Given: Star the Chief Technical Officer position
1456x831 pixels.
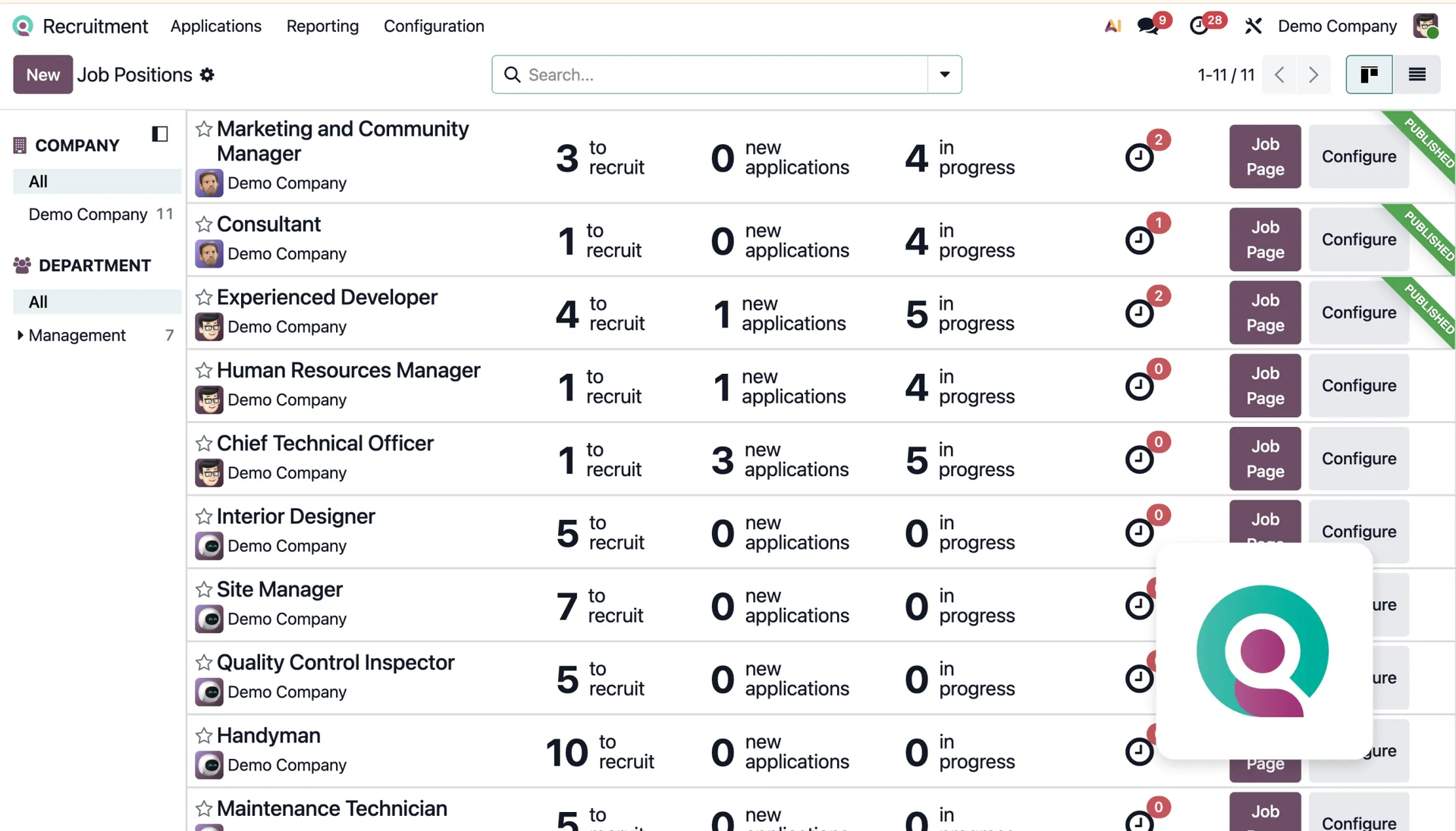Looking at the screenshot, I should click(x=204, y=444).
